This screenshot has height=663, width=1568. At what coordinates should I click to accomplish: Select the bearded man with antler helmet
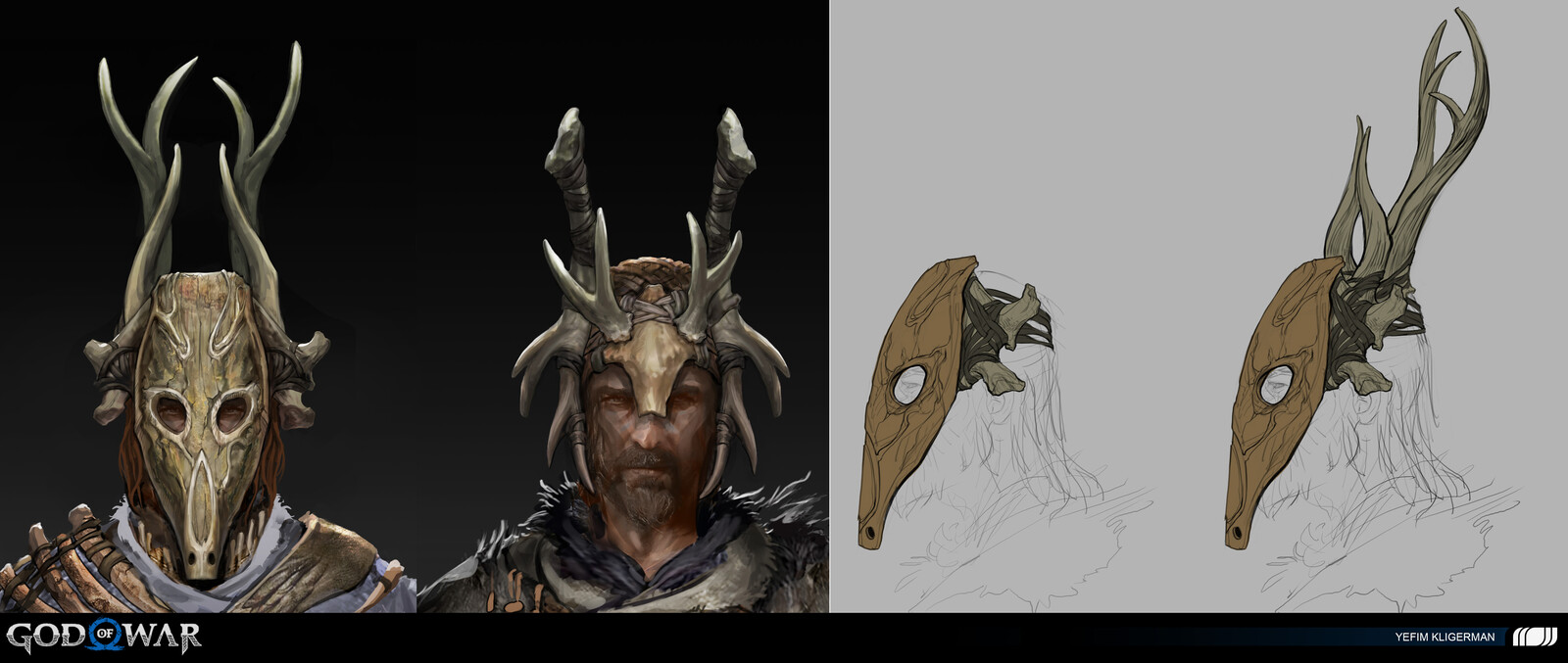(x=625, y=360)
